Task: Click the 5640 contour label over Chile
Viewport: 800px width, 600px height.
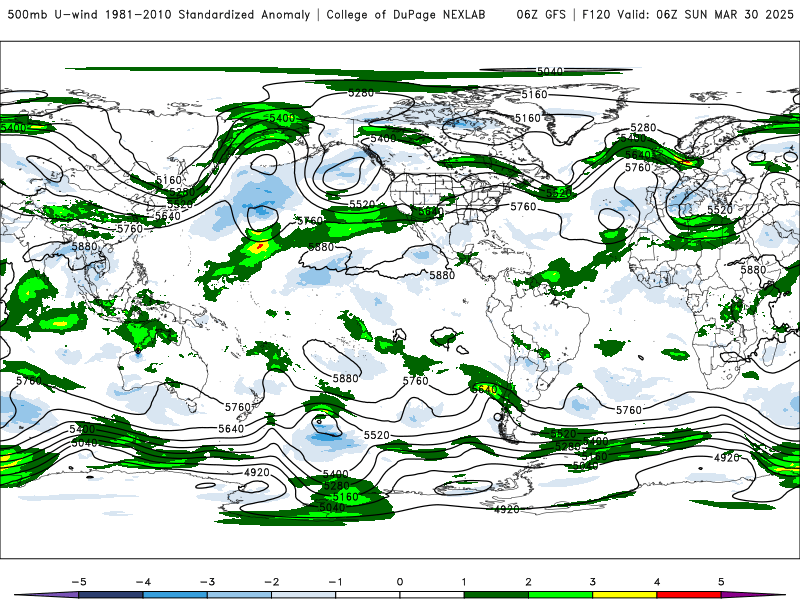Action: (x=485, y=389)
